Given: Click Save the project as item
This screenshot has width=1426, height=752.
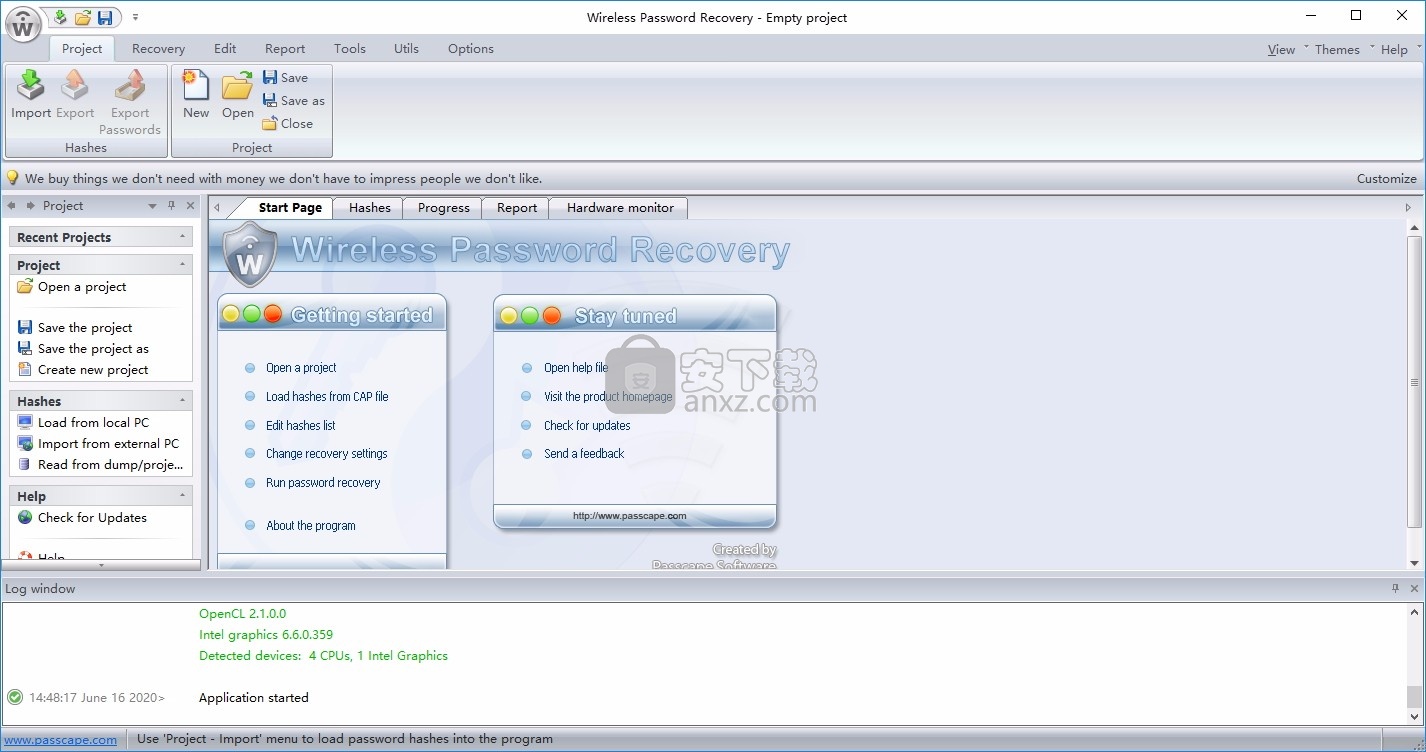Looking at the screenshot, I should [x=83, y=348].
